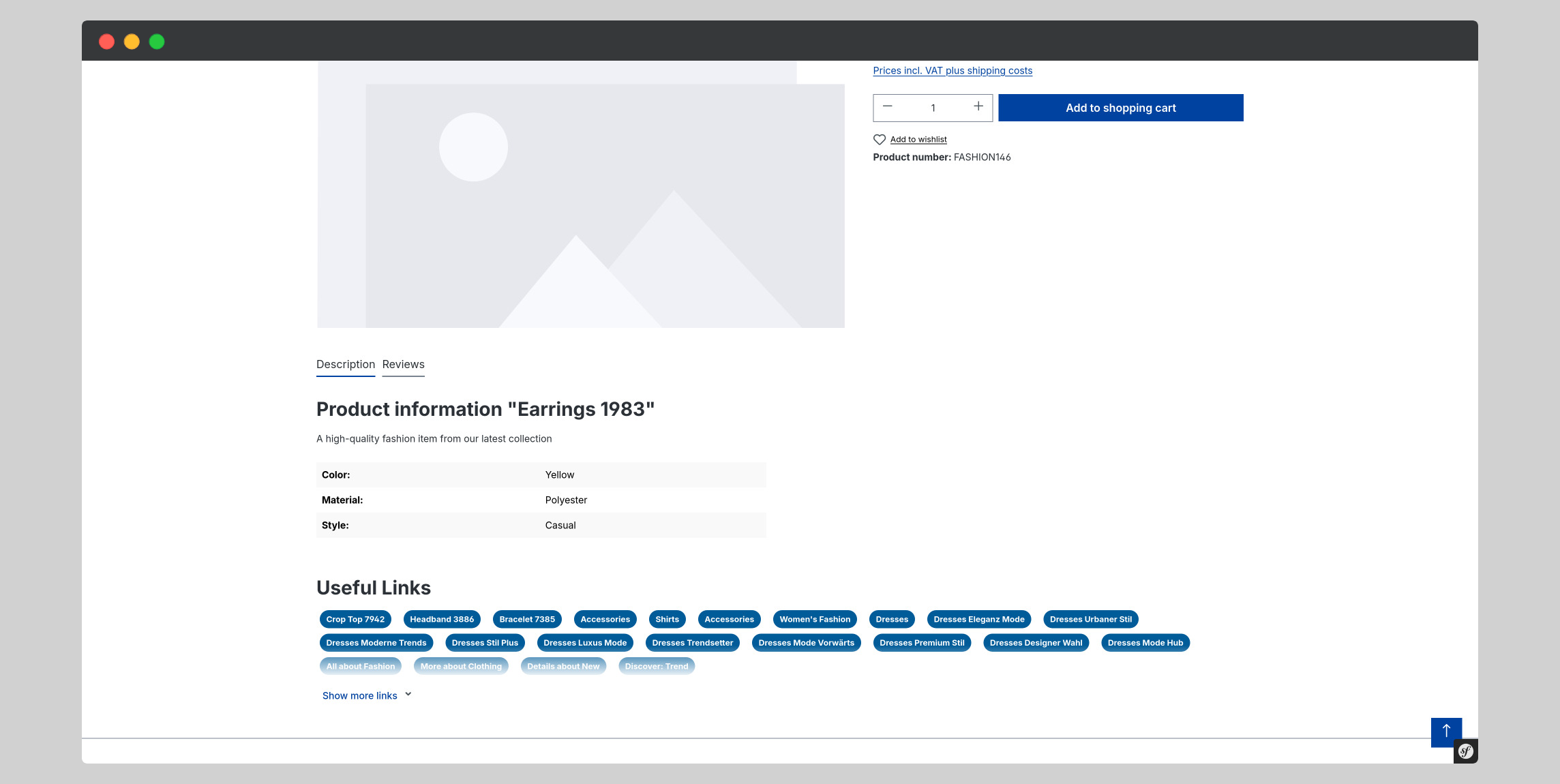Screen dimensions: 1560x784
Task: Select the Description tab
Action: [x=345, y=363]
